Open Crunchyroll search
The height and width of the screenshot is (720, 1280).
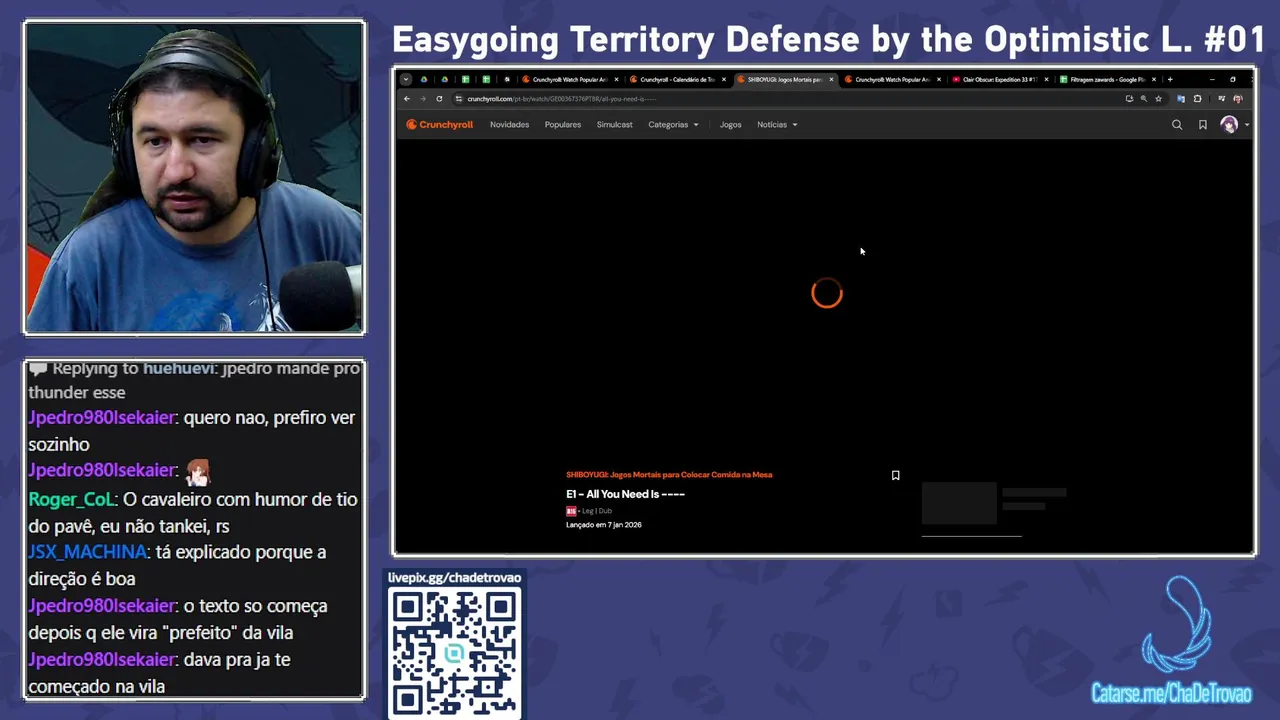(1177, 125)
